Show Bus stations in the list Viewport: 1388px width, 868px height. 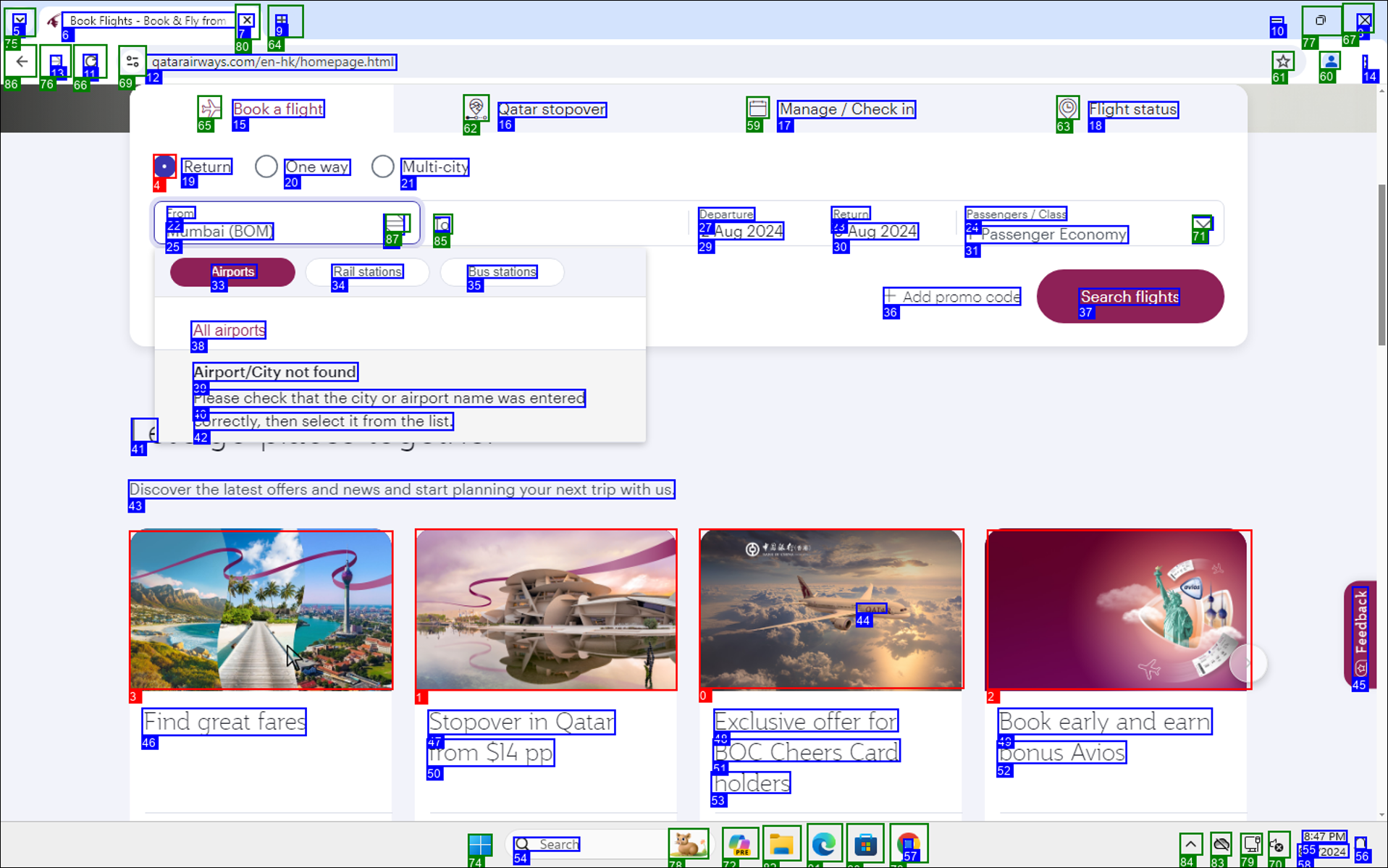pos(502,272)
